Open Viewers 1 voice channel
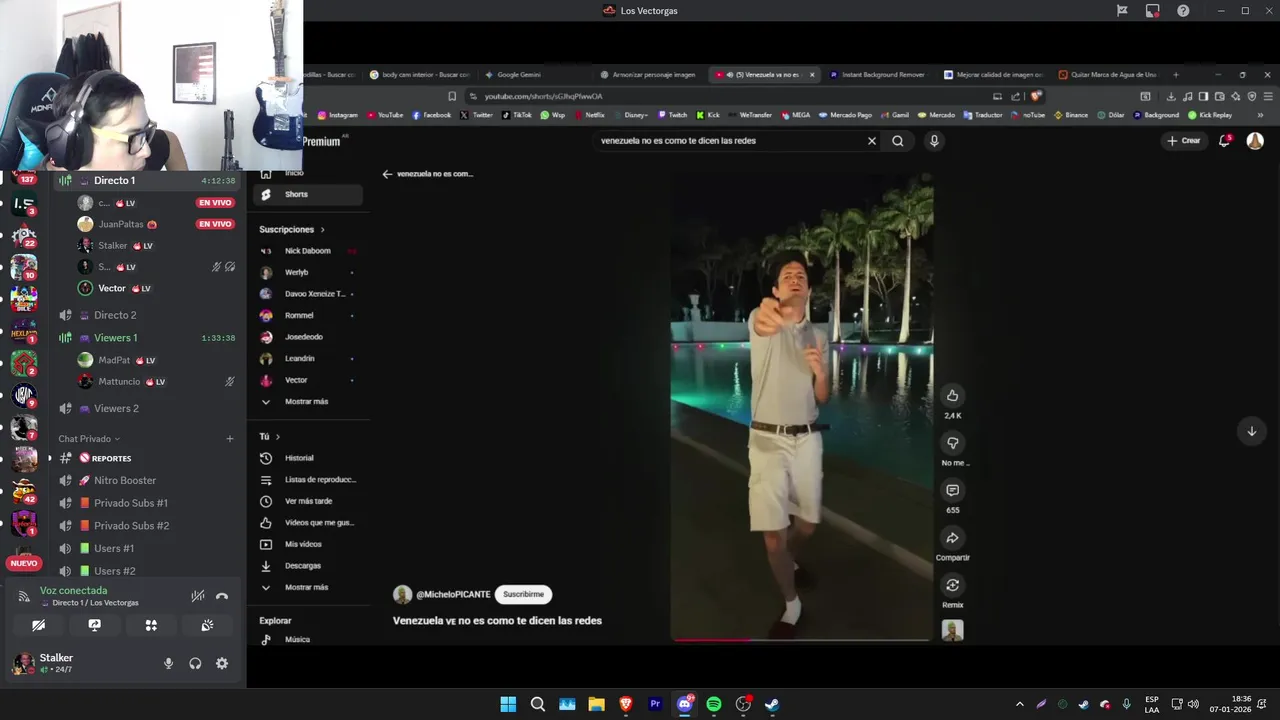1280x720 pixels. coord(146,338)
